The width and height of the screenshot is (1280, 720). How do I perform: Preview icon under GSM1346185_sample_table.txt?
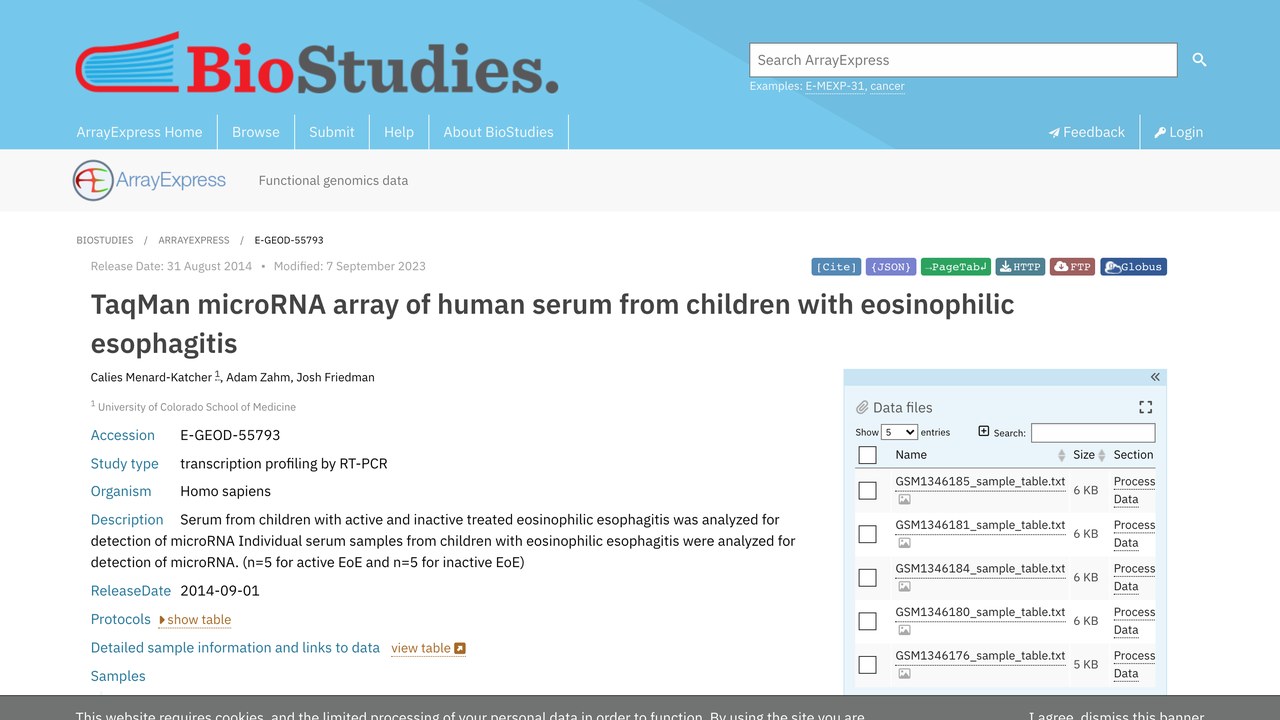[x=904, y=499]
